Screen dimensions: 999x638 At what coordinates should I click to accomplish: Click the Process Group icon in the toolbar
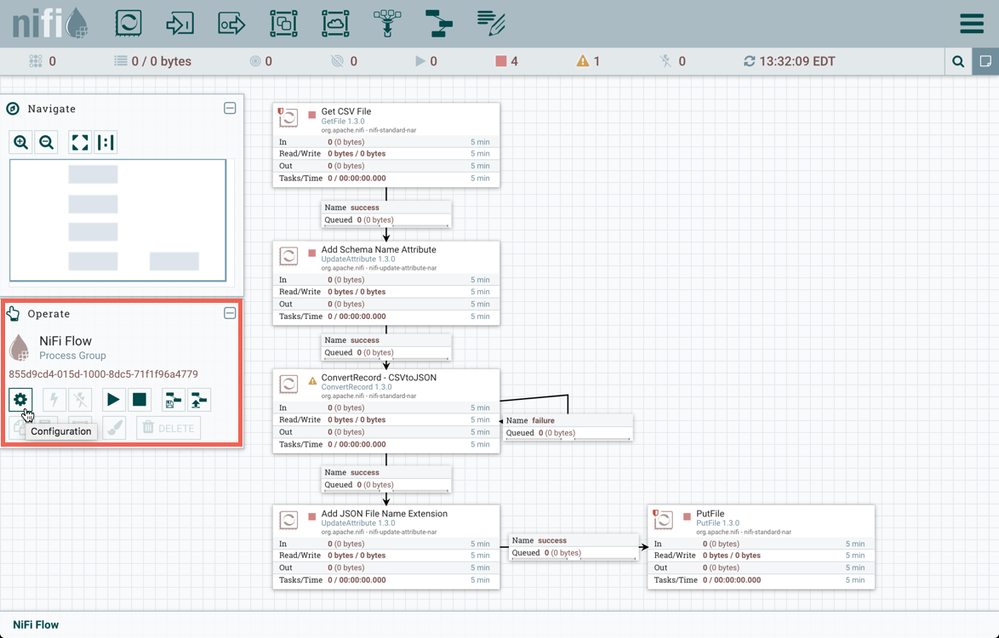283,22
